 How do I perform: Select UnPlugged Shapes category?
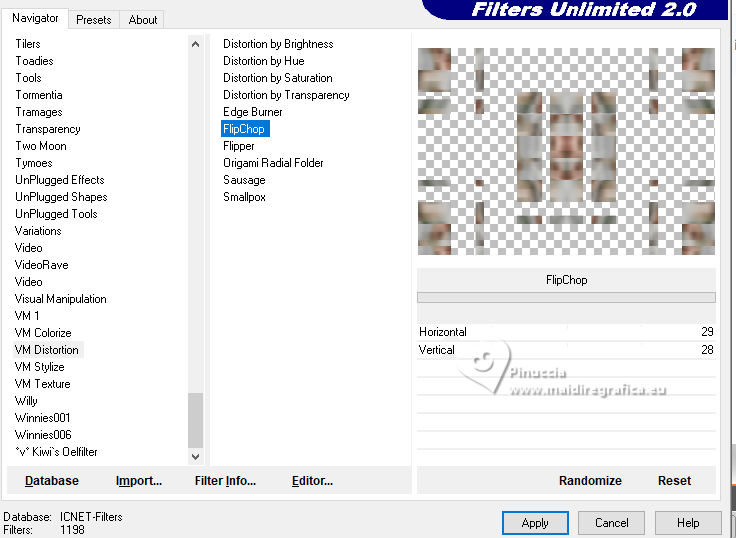click(x=61, y=197)
